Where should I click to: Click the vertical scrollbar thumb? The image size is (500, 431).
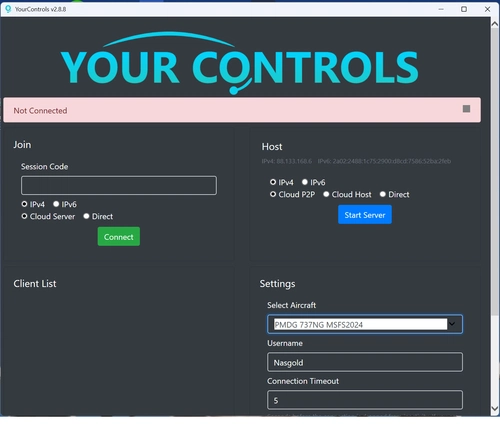(495, 172)
